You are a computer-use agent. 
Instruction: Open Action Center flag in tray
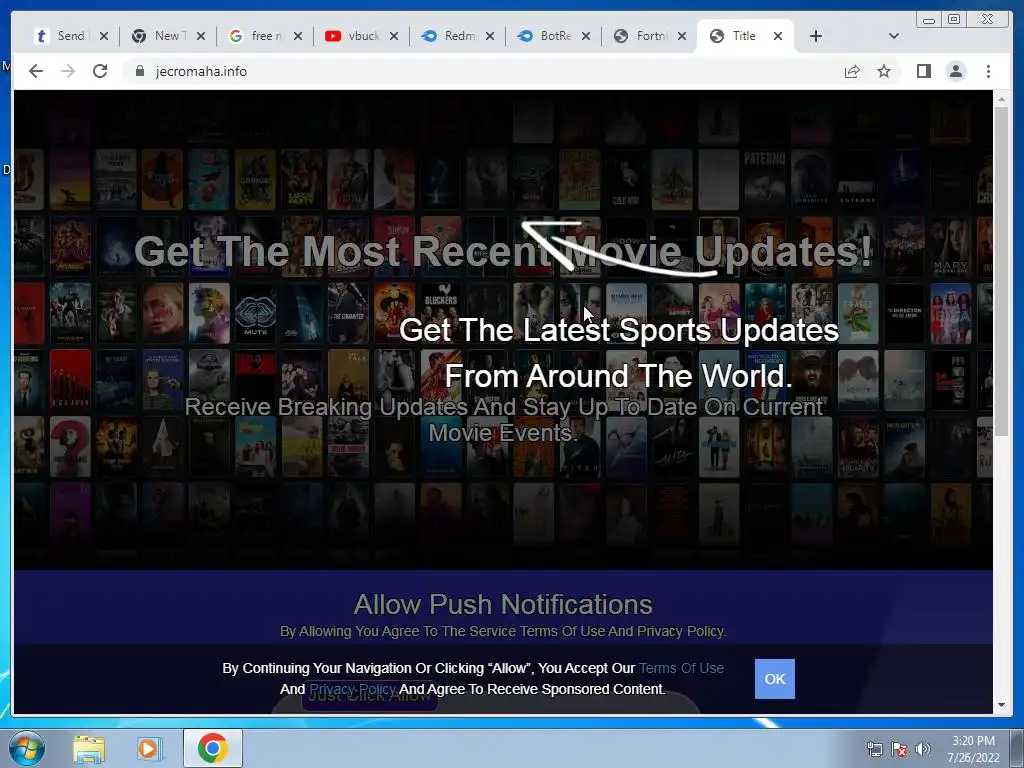pos(899,749)
